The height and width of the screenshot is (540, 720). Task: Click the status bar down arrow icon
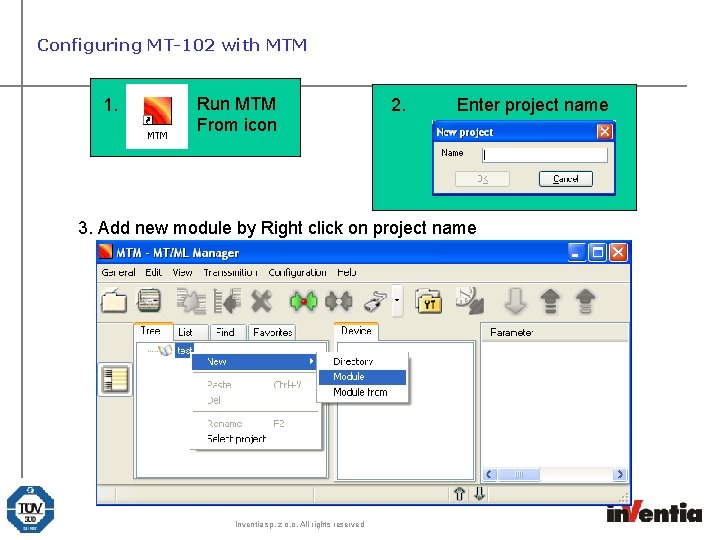[x=479, y=494]
